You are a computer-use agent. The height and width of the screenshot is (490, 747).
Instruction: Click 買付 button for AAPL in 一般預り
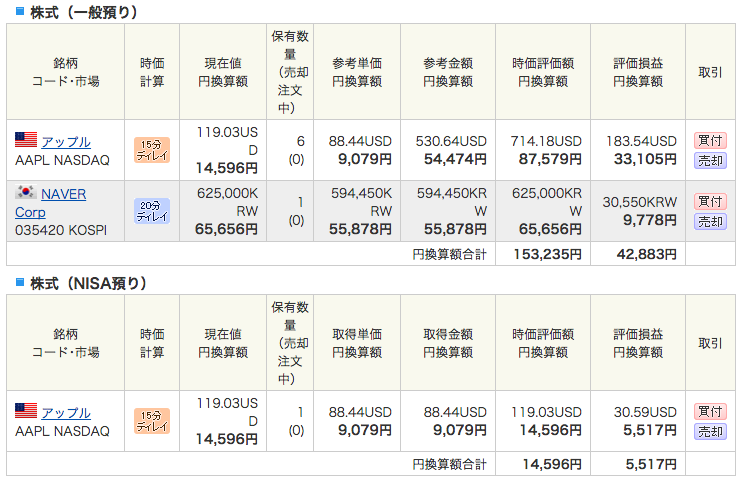click(x=710, y=140)
